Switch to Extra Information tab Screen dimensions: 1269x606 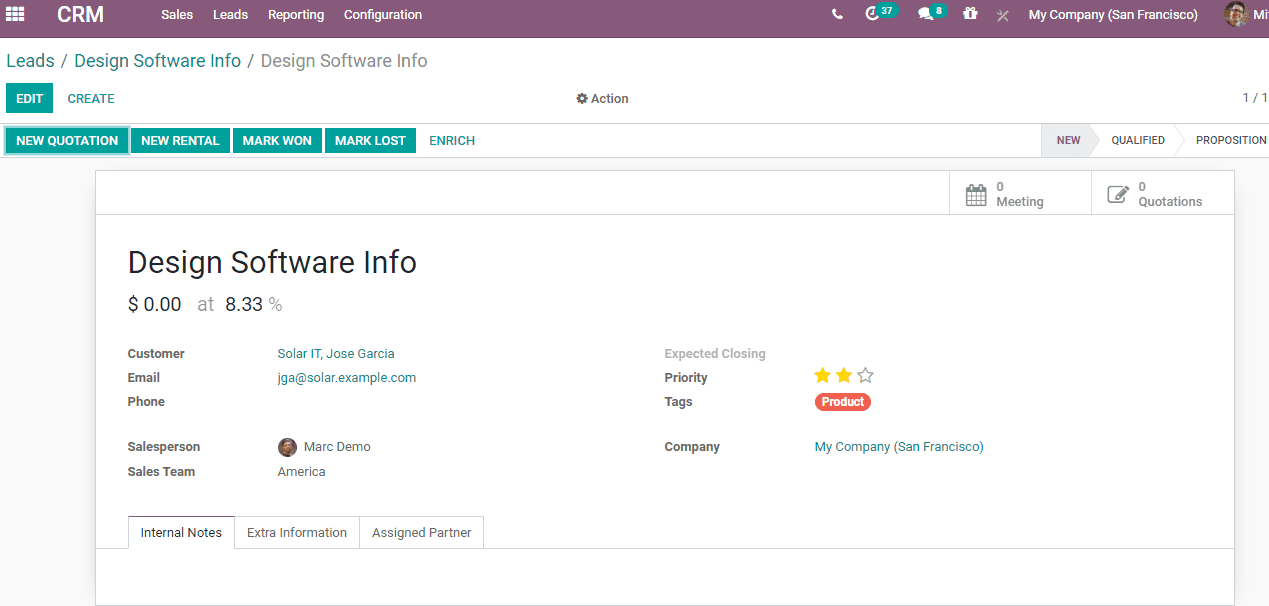coord(297,533)
